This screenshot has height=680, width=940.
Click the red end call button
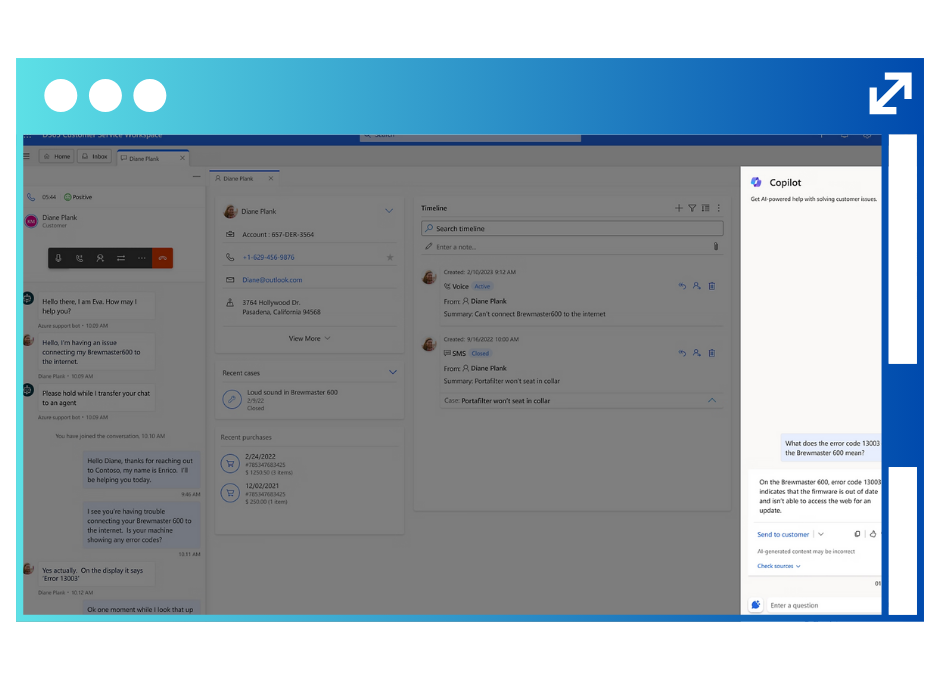point(161,258)
